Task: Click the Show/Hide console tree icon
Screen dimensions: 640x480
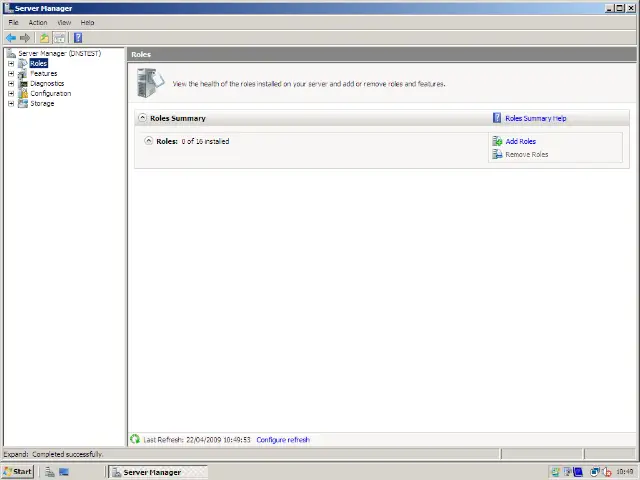Action: (x=59, y=38)
